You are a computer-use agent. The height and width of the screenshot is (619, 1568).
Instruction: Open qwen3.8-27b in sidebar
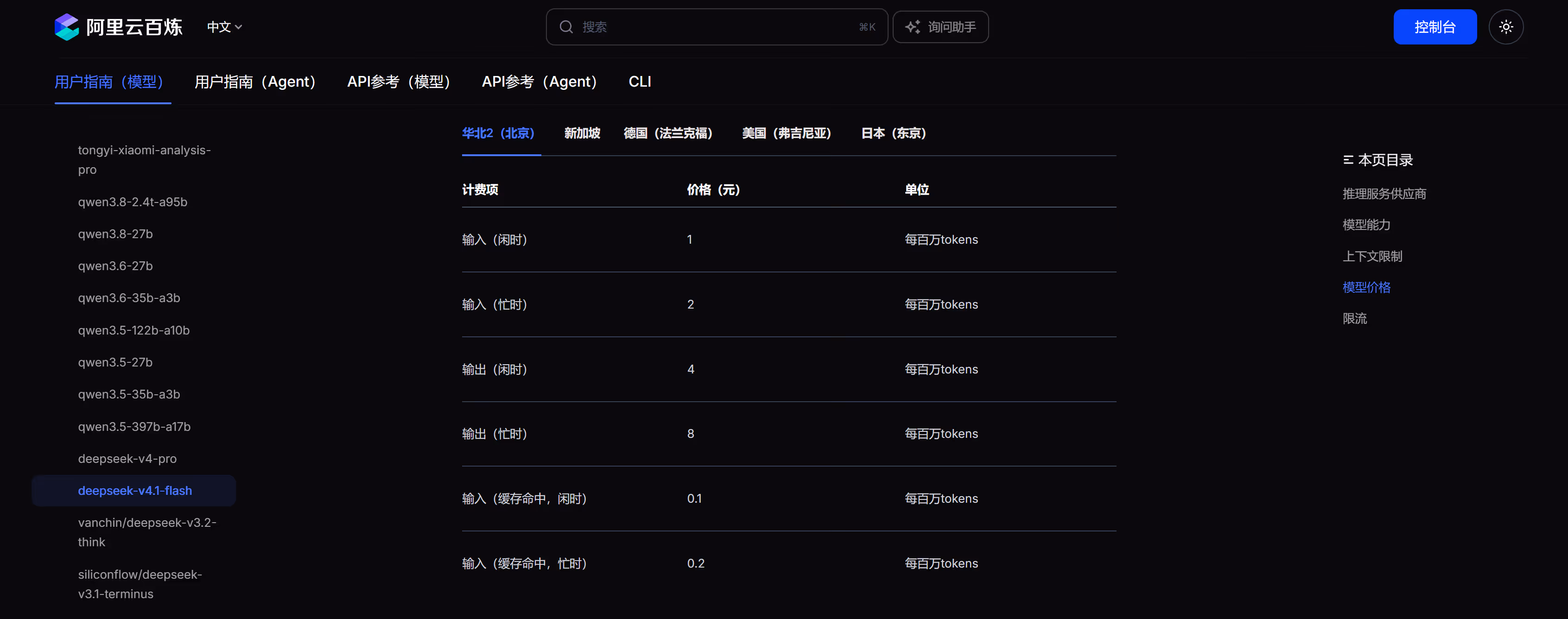click(x=115, y=234)
